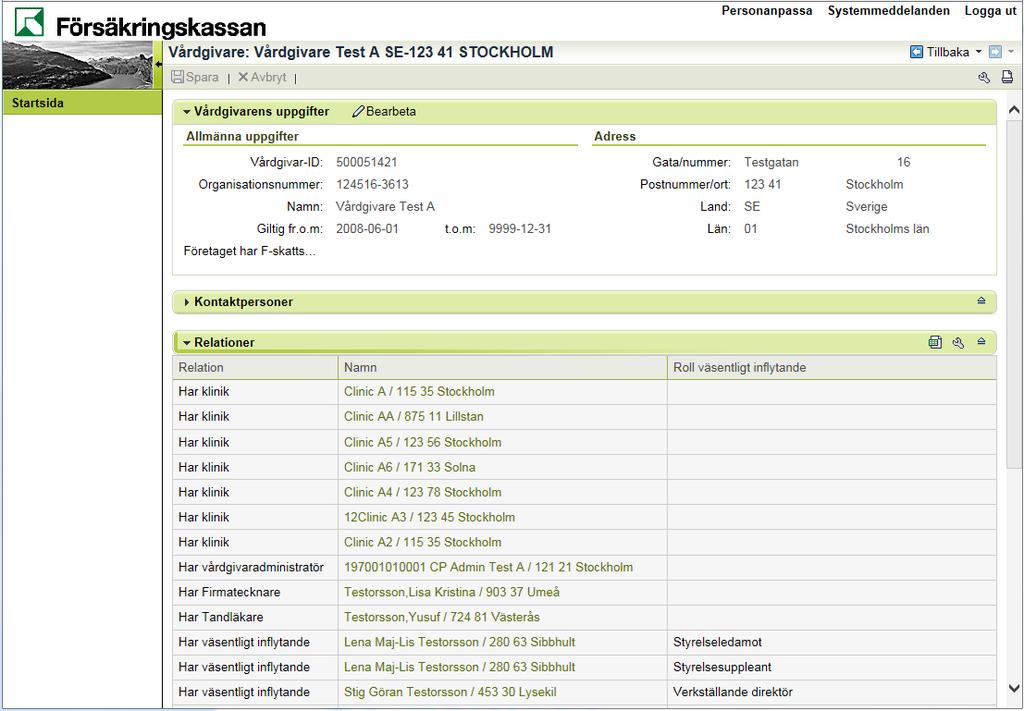Sort by the Namn column header
Image resolution: width=1024 pixels, height=711 pixels.
coord(503,368)
